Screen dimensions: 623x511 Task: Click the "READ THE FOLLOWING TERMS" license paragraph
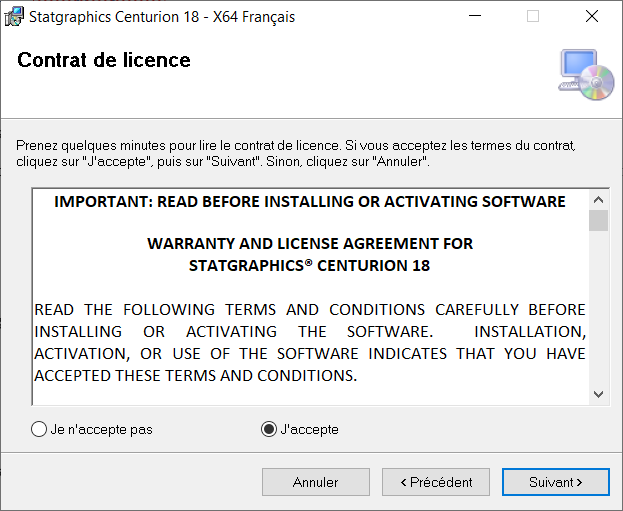click(x=310, y=342)
